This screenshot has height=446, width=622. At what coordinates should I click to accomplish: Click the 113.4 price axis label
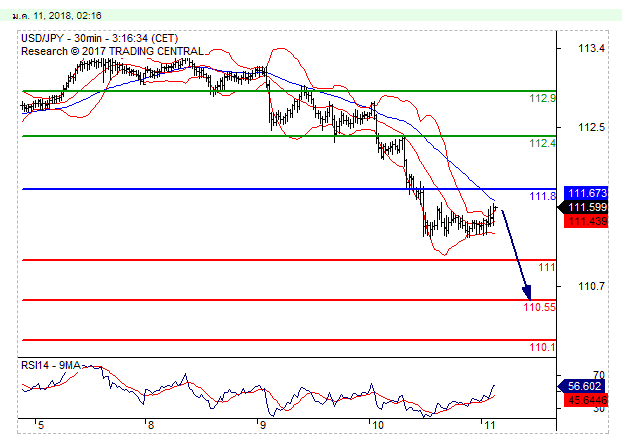click(x=591, y=48)
